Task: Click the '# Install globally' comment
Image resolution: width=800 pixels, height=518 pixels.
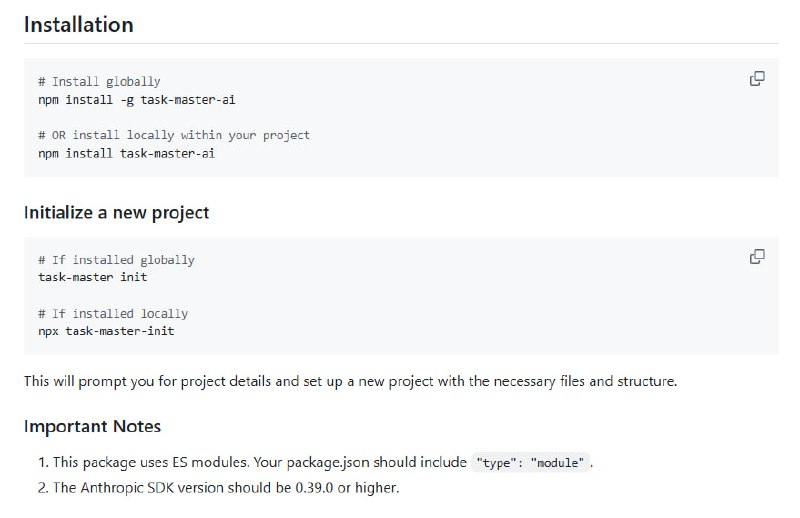Action: 99,81
